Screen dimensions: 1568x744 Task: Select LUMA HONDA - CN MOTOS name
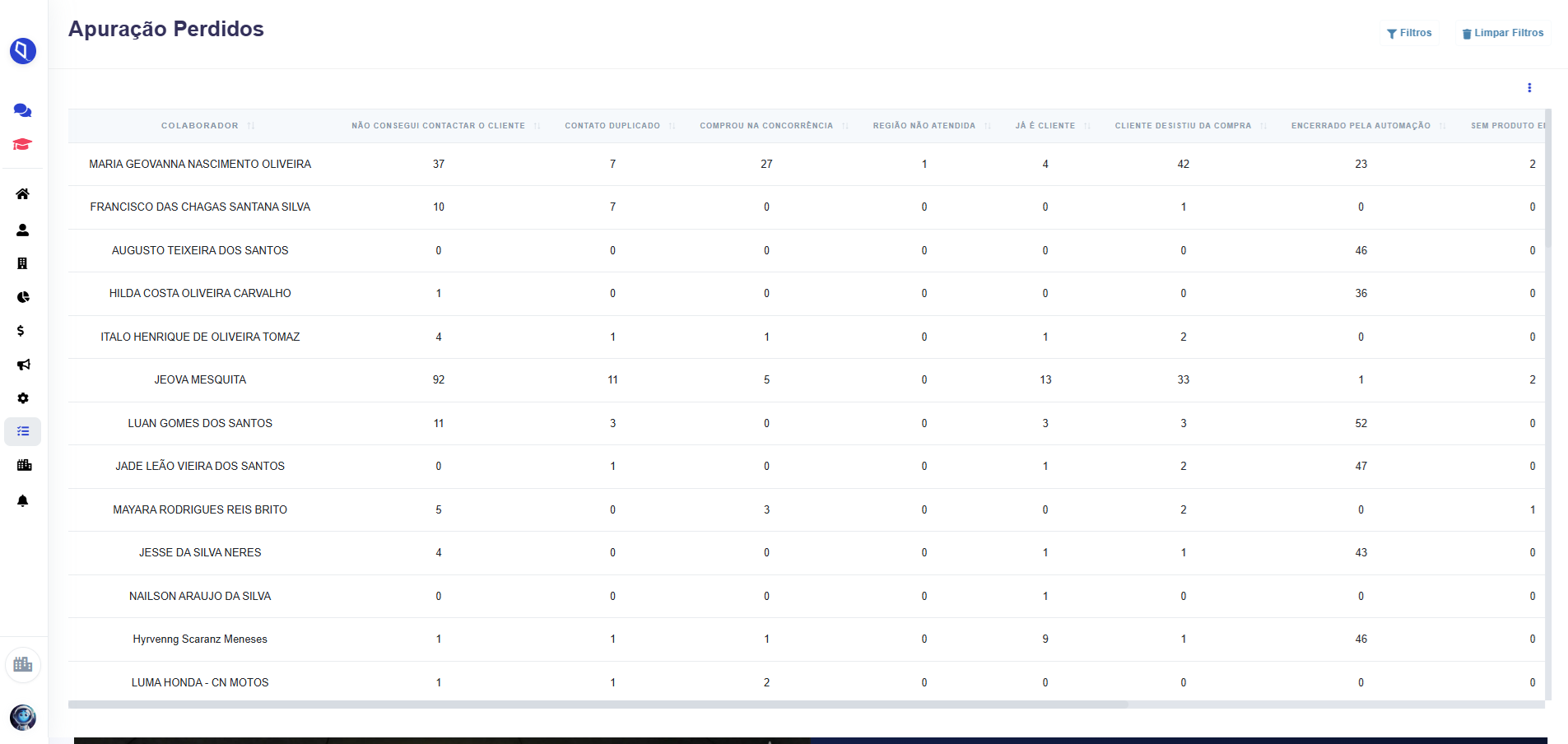click(x=200, y=683)
